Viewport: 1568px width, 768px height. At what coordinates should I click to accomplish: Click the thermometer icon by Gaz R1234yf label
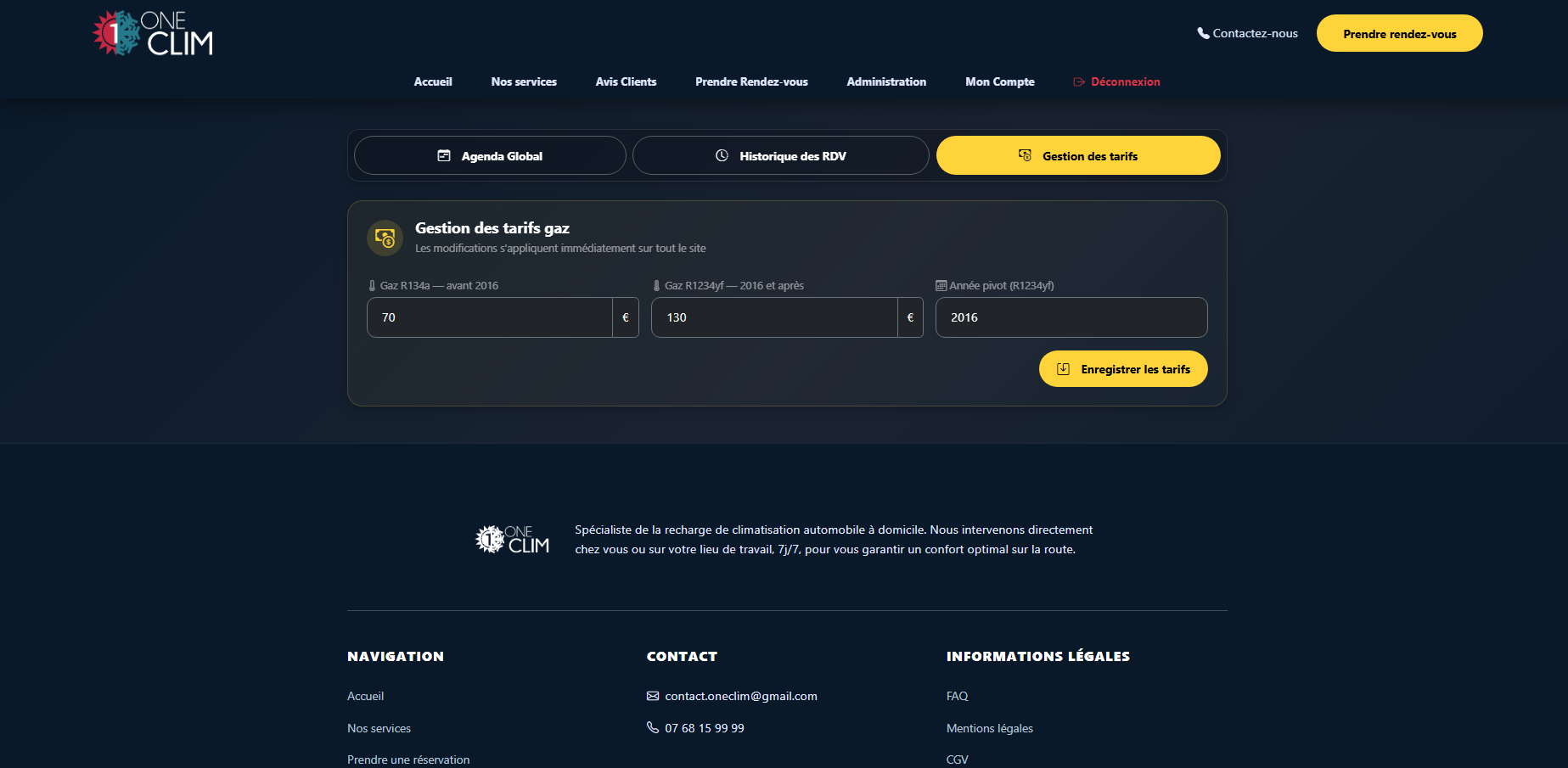pos(656,286)
